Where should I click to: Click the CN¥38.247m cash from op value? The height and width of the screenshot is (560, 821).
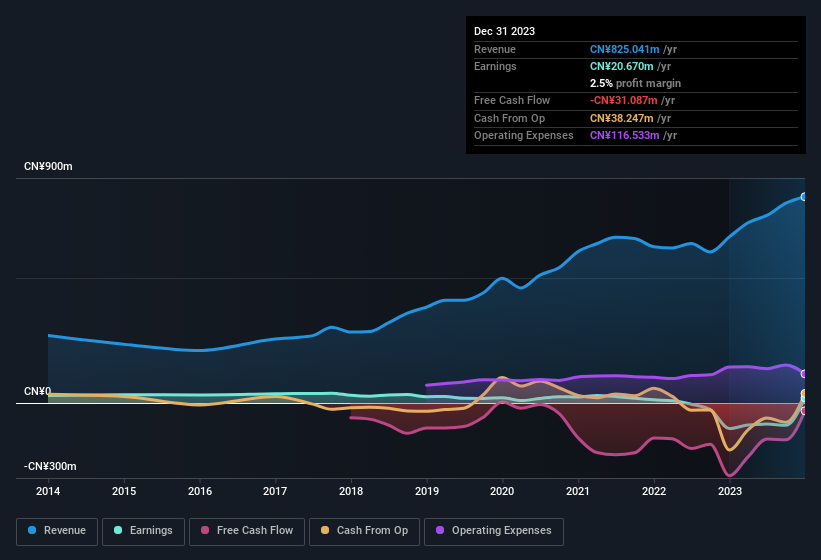tap(622, 118)
